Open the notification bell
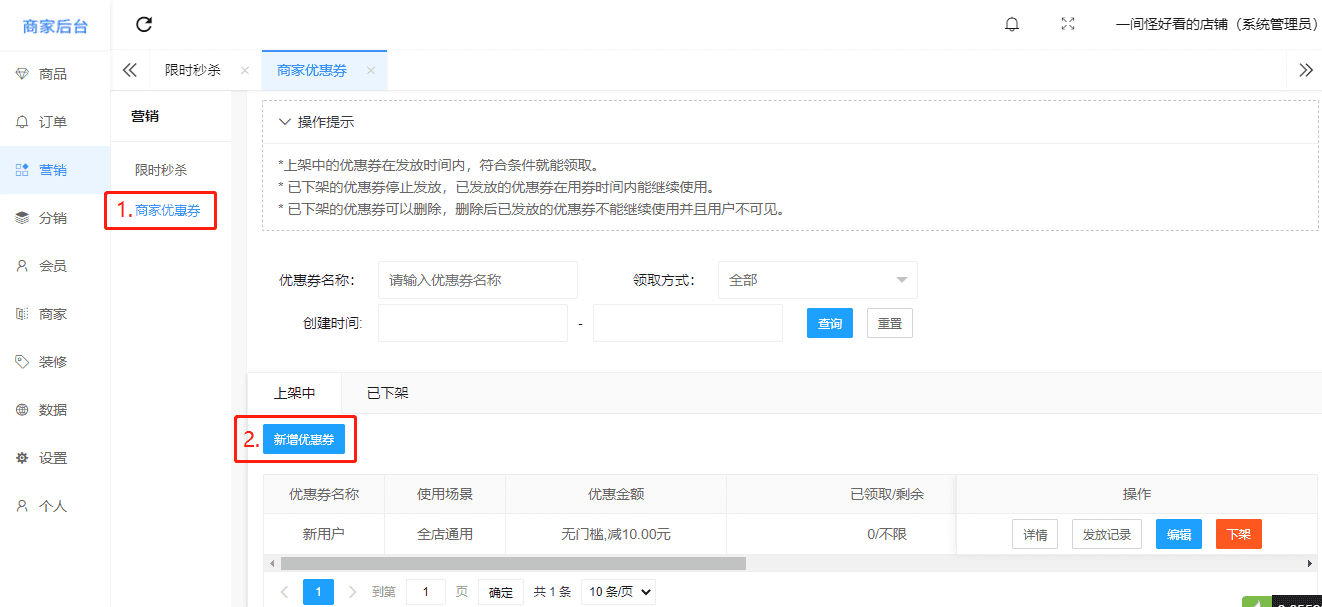 coord(1012,25)
